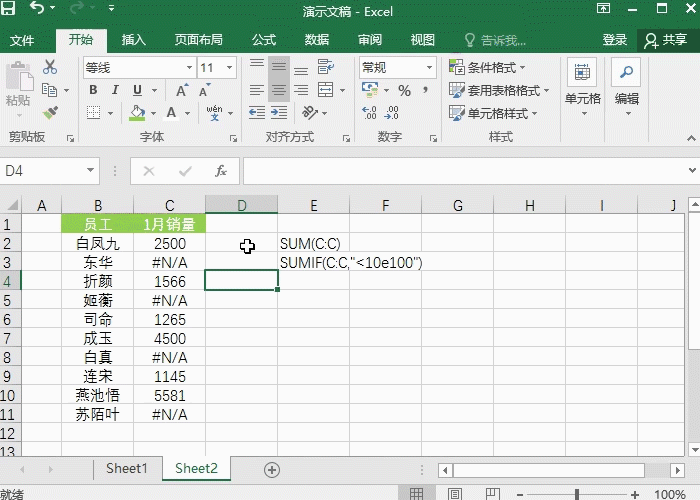This screenshot has width=700, height=500.
Task: Click the zoom slider in status bar
Action: (578, 494)
